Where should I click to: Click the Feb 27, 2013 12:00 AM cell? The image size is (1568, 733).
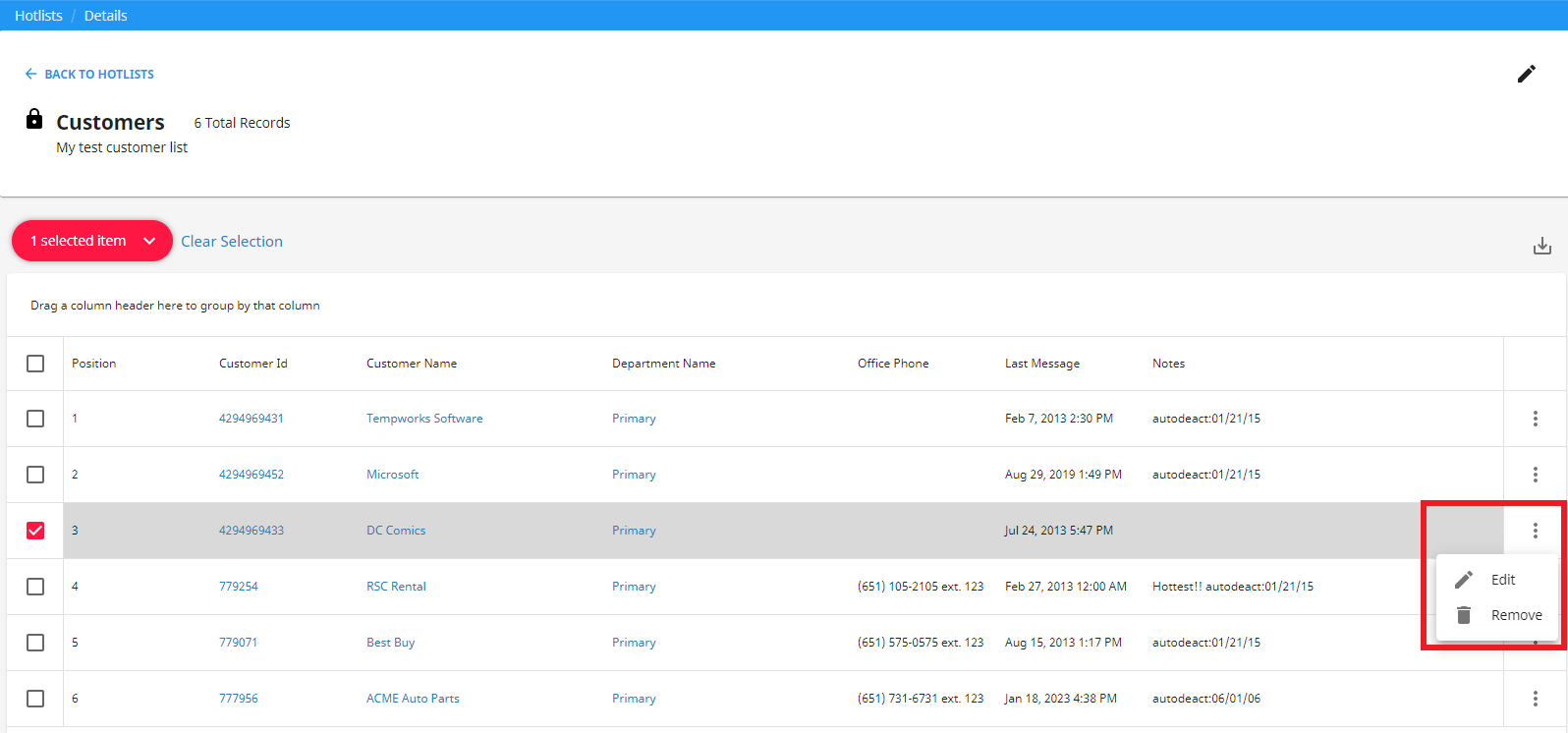click(x=1066, y=587)
